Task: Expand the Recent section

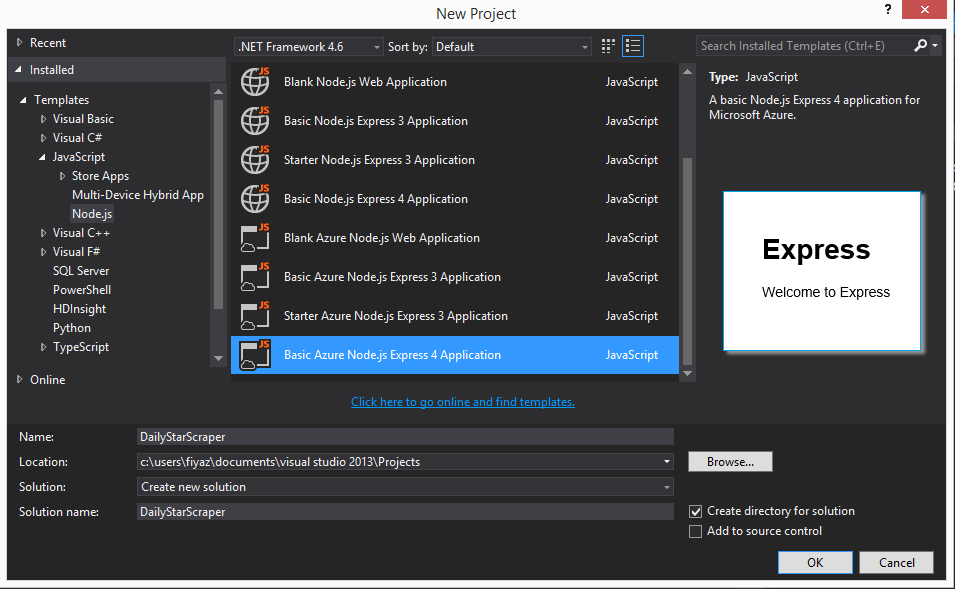Action: pos(19,43)
